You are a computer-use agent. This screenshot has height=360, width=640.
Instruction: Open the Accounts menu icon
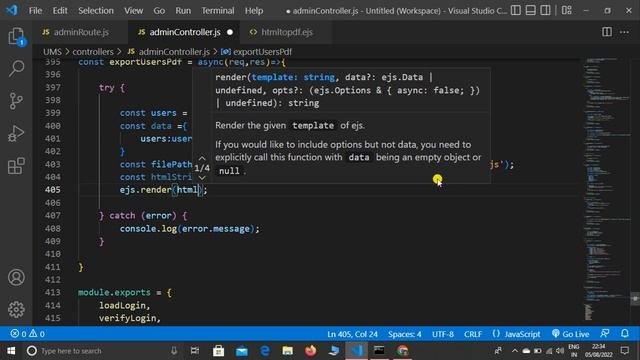16,278
